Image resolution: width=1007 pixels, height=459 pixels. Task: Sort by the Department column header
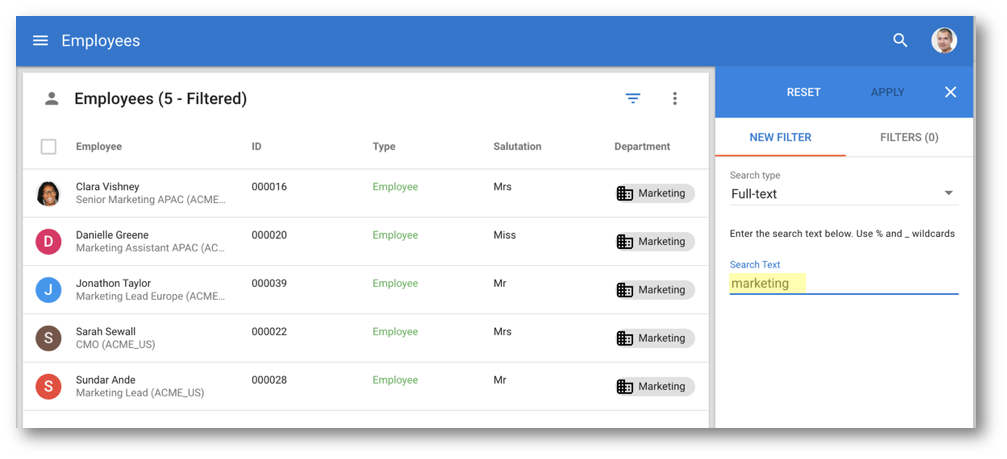[x=642, y=146]
